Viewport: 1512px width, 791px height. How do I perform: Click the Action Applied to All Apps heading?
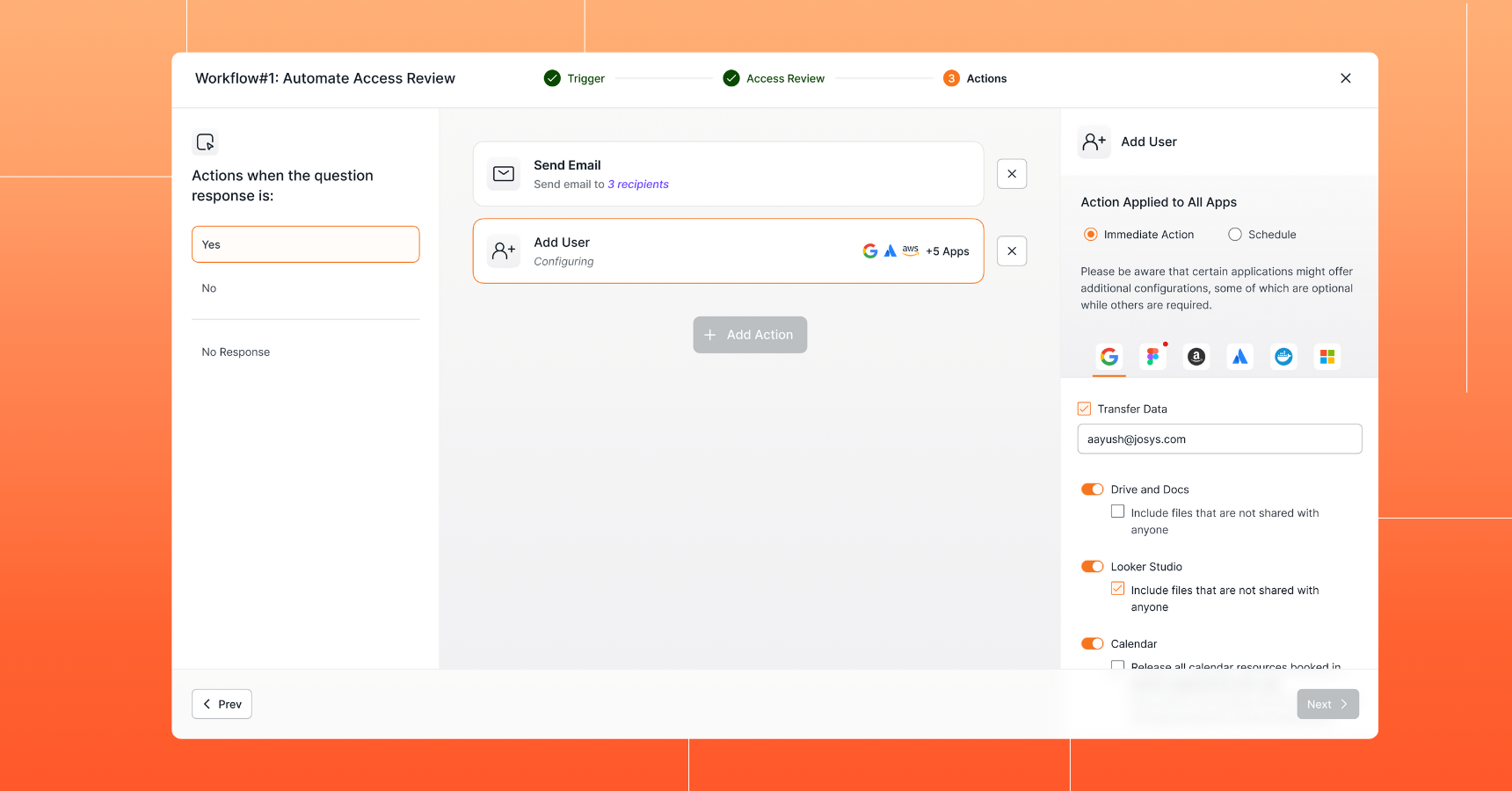tap(1159, 202)
